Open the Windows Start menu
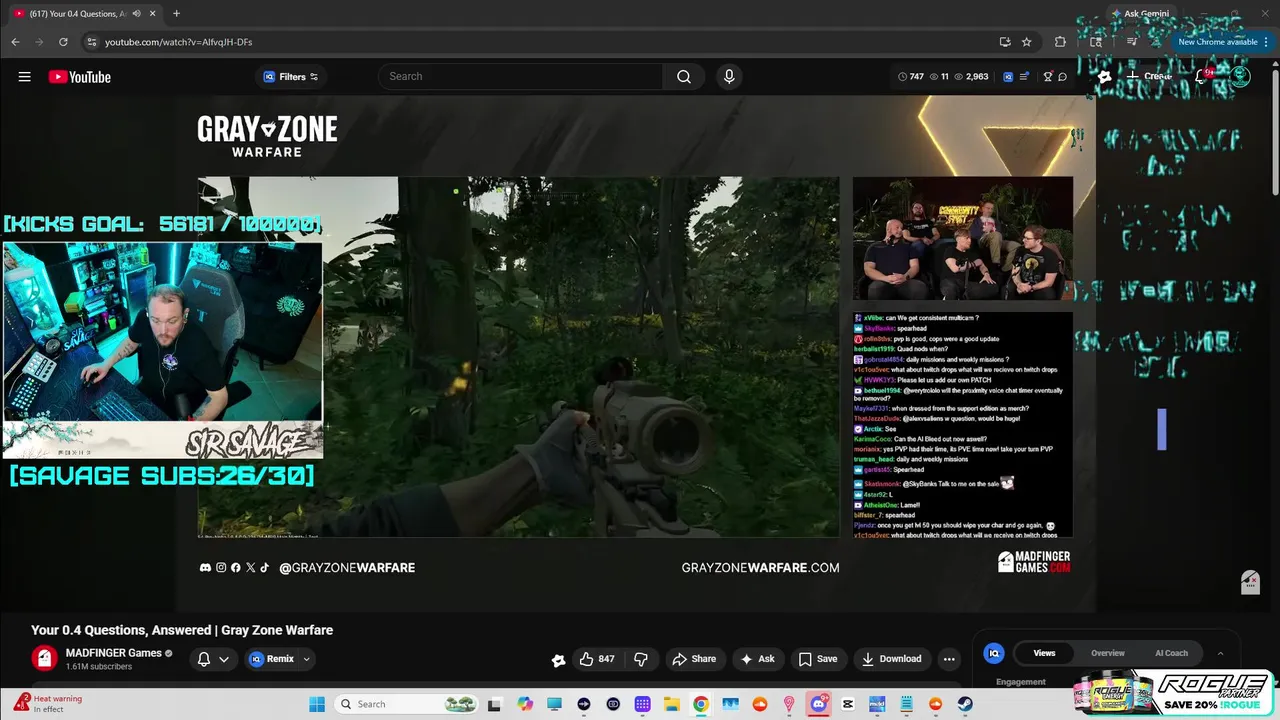This screenshot has height=720, width=1280. click(x=317, y=704)
